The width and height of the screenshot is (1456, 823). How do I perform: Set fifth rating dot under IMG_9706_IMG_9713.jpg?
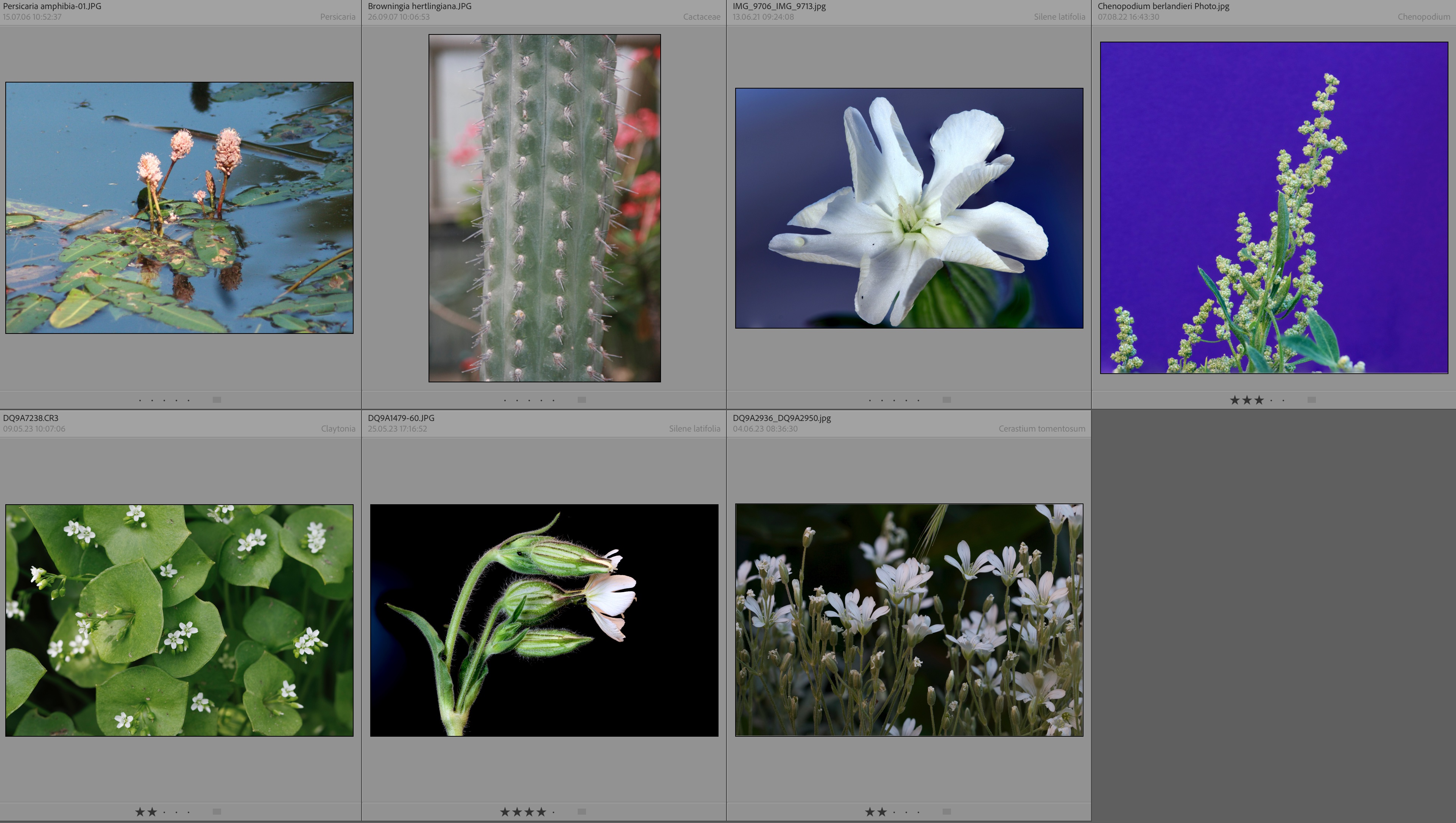[x=918, y=400]
